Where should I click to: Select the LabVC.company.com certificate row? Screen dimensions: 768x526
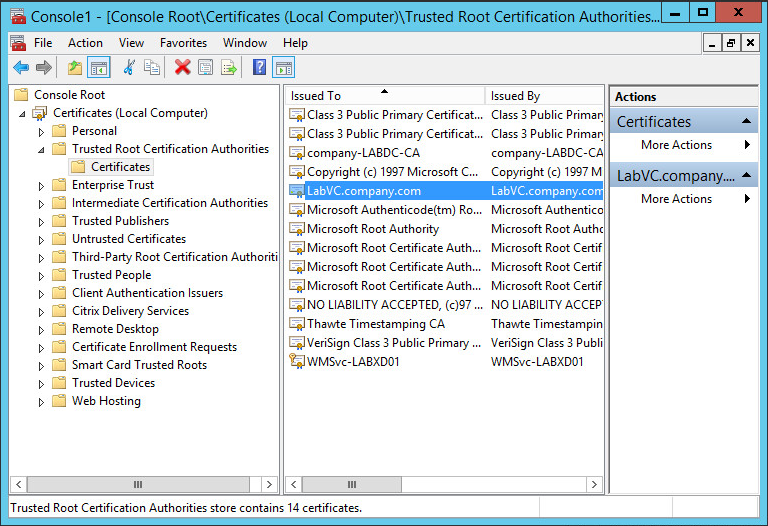pos(446,191)
